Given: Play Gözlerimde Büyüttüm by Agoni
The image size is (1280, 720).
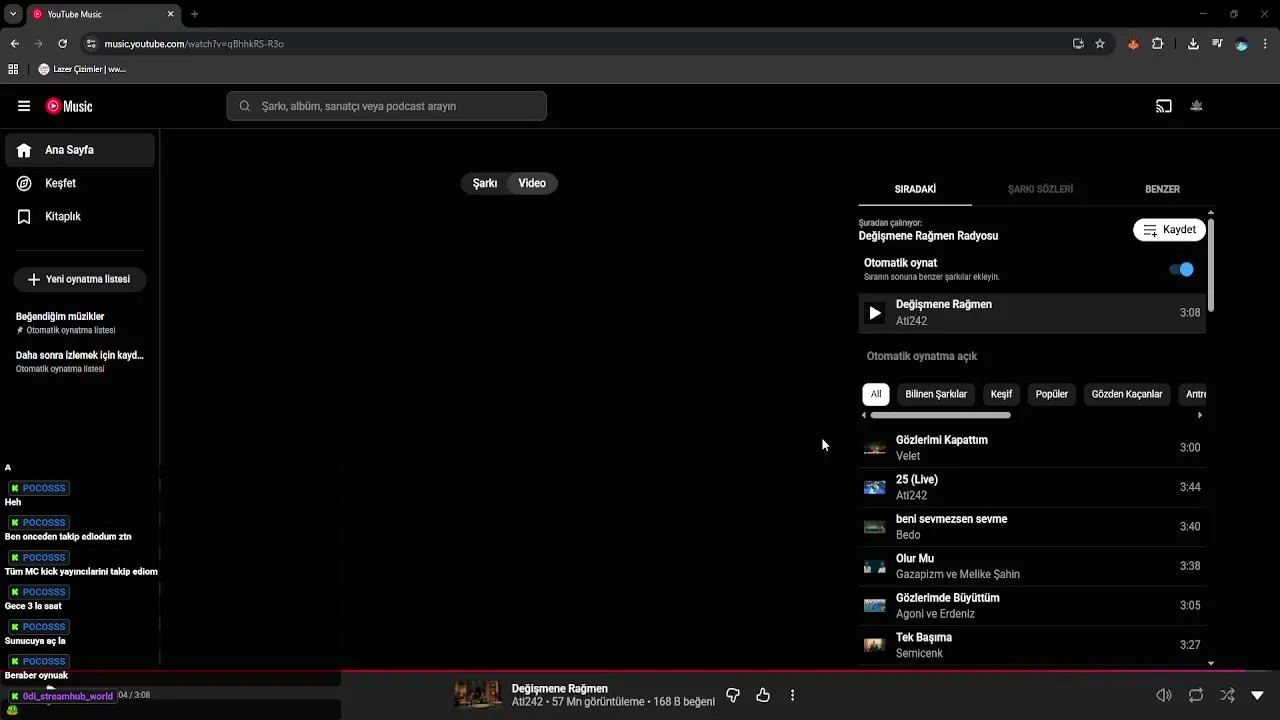Looking at the screenshot, I should click(1032, 606).
